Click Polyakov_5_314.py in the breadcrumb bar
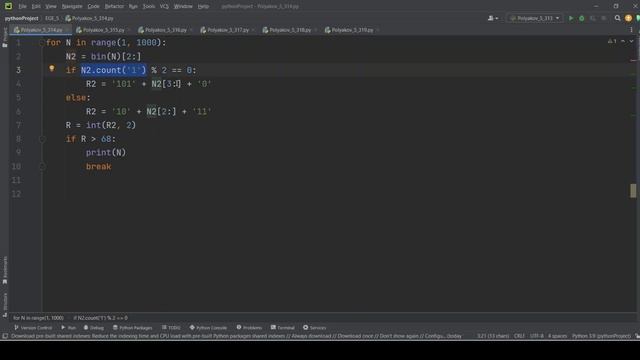The image size is (640, 360). tap(89, 18)
